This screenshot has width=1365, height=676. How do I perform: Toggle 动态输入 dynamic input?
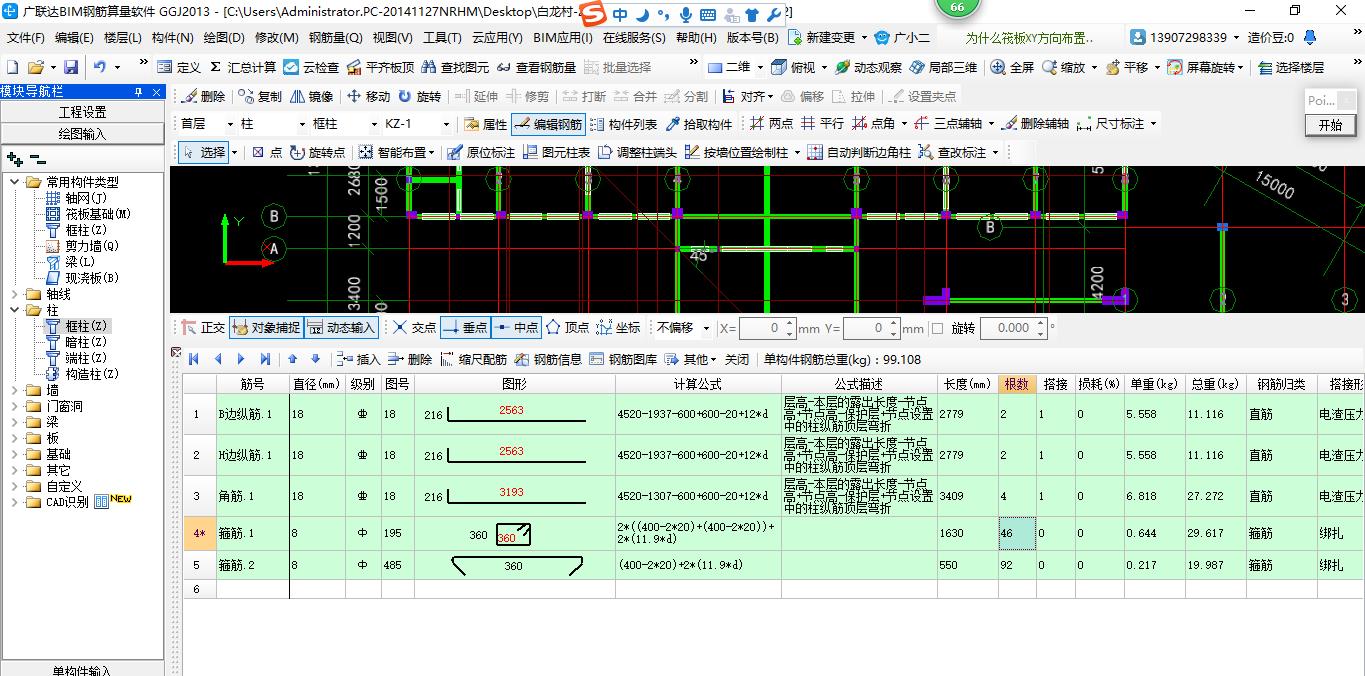[341, 327]
